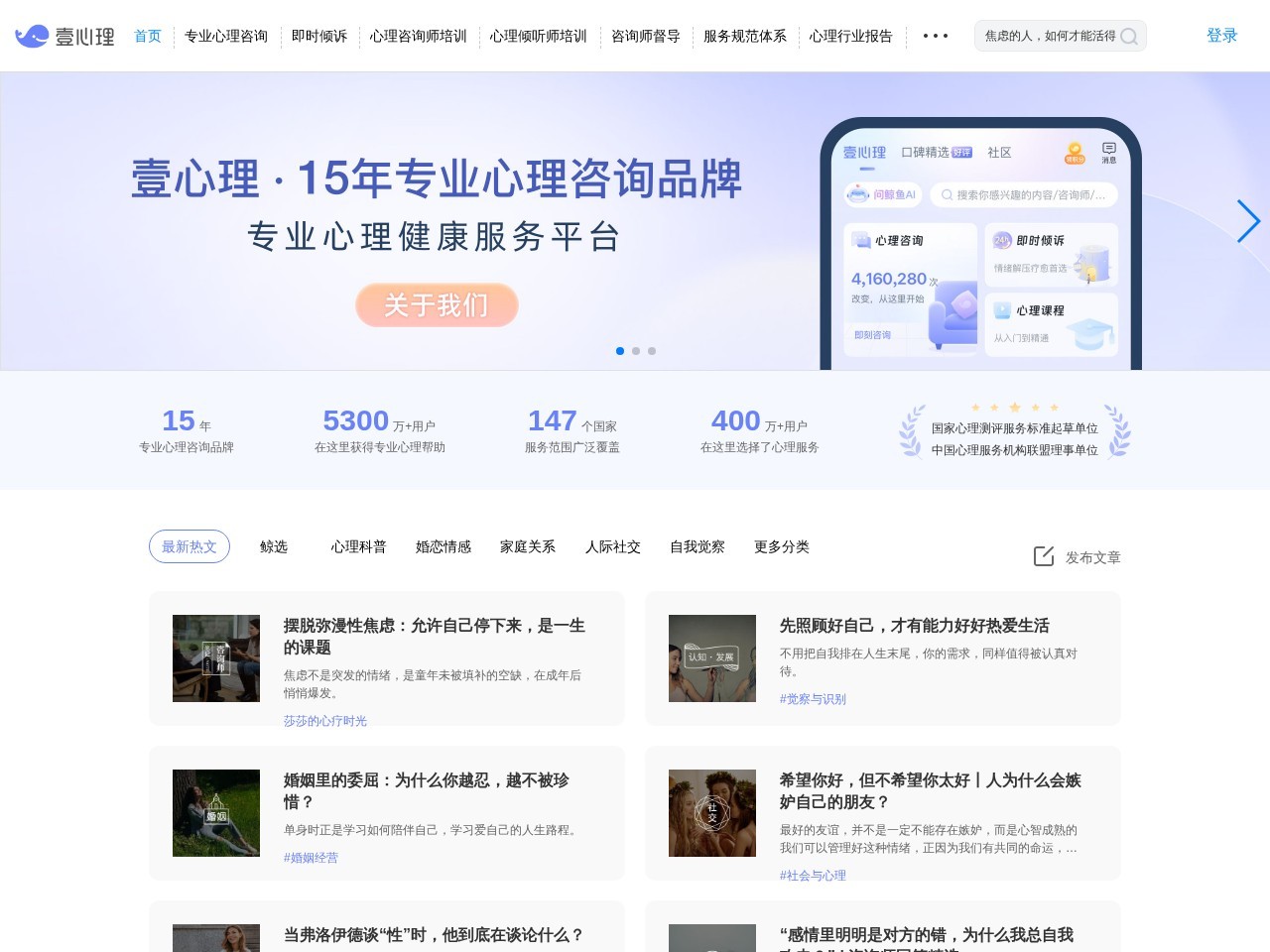Image resolution: width=1270 pixels, height=952 pixels.
Task: Click the 壹心理 whale logo
Action: [65, 37]
